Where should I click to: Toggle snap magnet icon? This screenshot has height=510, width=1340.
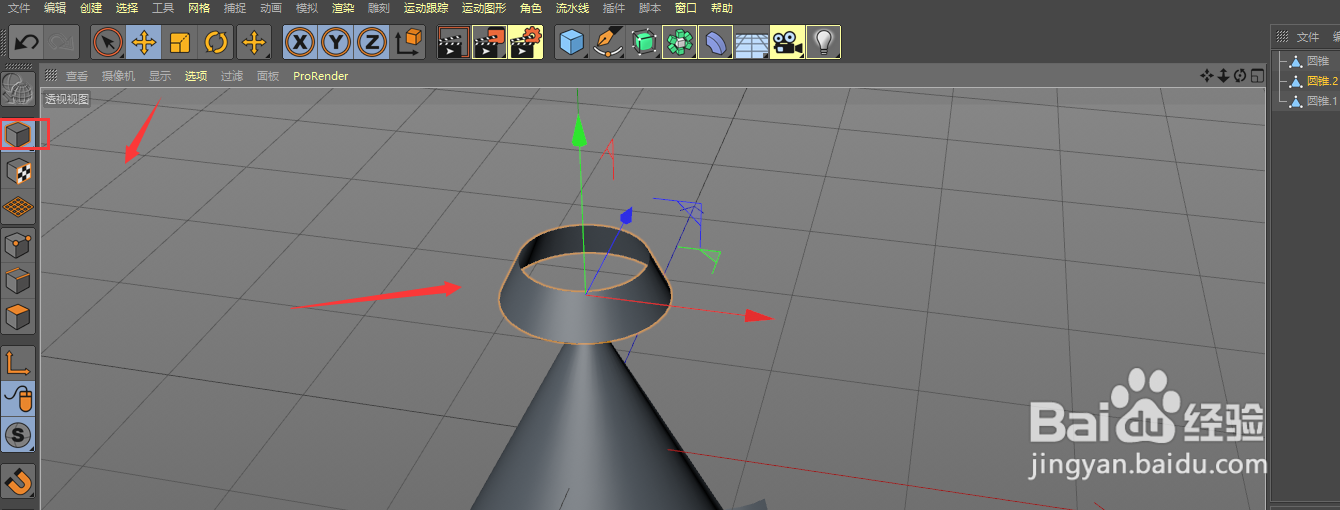coord(18,481)
